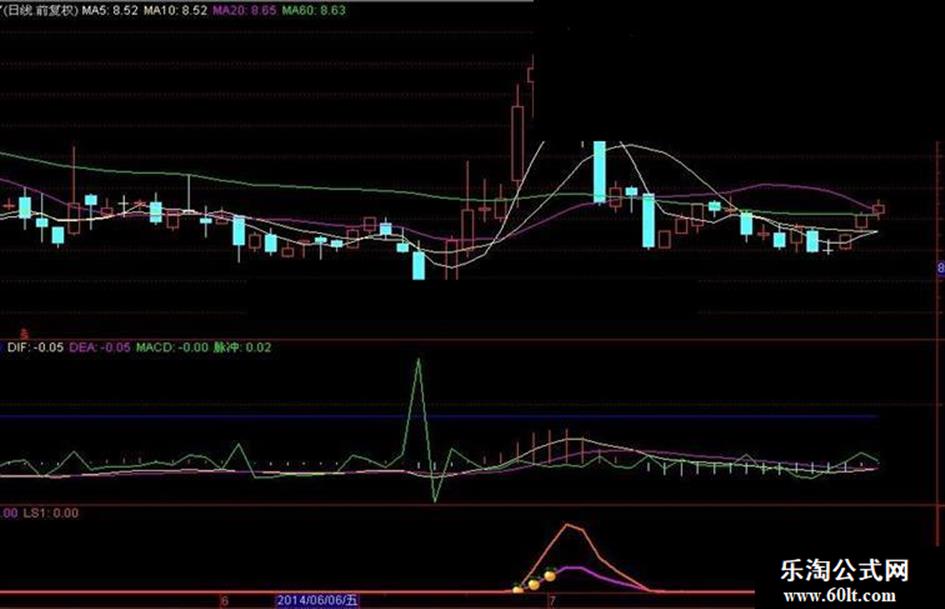Click the MA10: 8.52 indicator label
945x609 pixels.
click(175, 10)
